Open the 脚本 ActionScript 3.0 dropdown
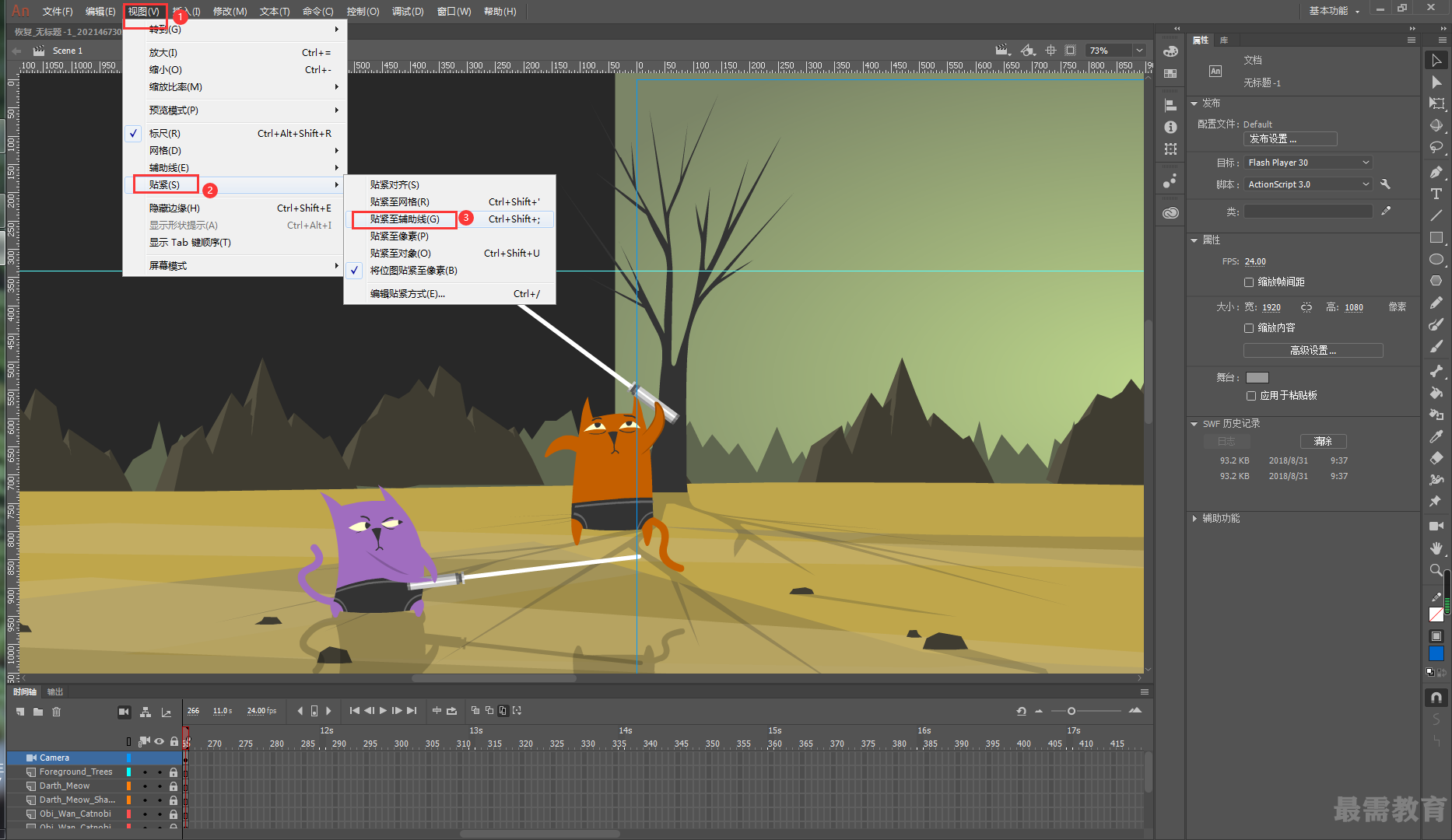1452x840 pixels. point(1308,184)
